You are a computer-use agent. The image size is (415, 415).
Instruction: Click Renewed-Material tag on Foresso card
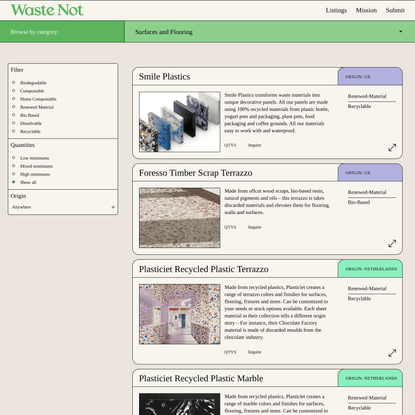point(367,192)
